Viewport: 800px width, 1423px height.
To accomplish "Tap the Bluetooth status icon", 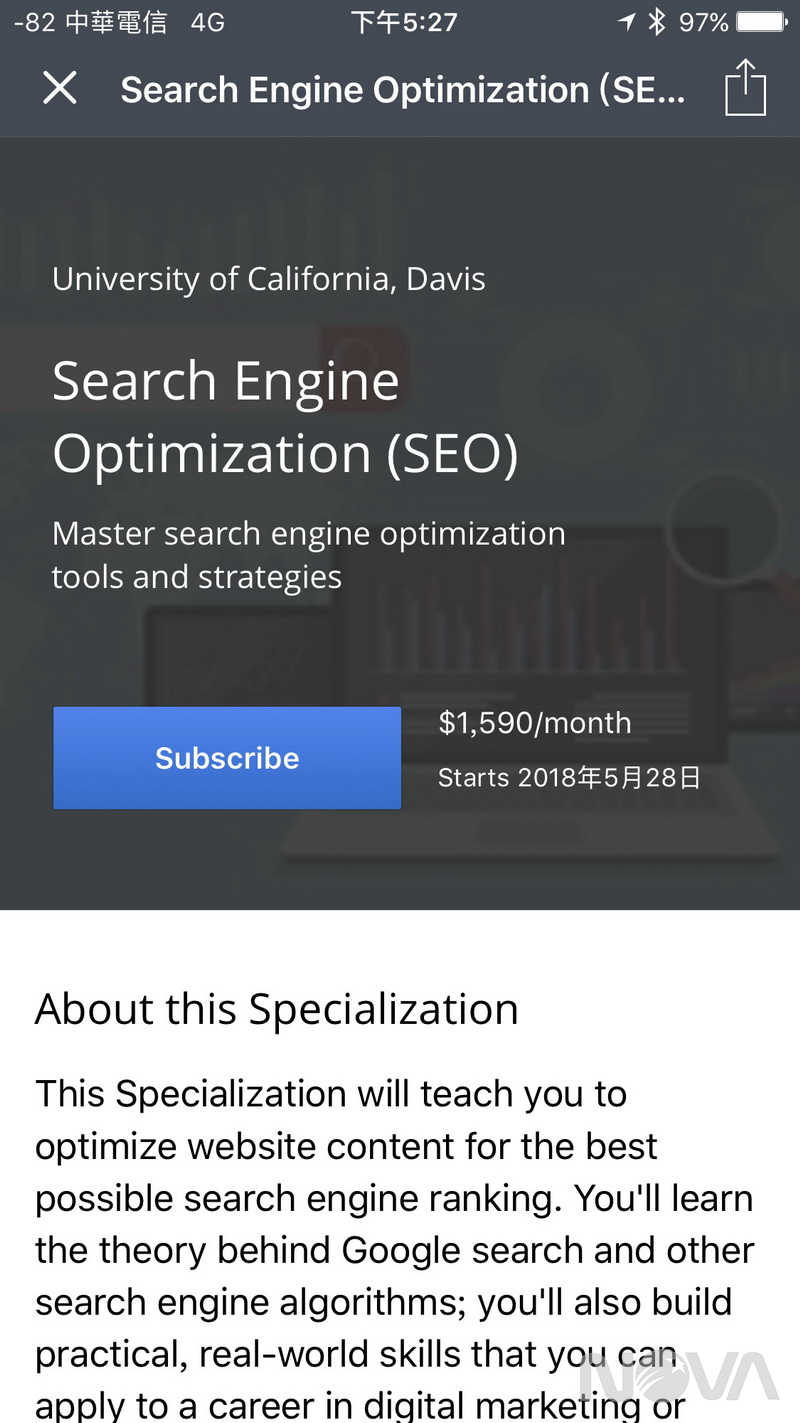I will point(656,22).
